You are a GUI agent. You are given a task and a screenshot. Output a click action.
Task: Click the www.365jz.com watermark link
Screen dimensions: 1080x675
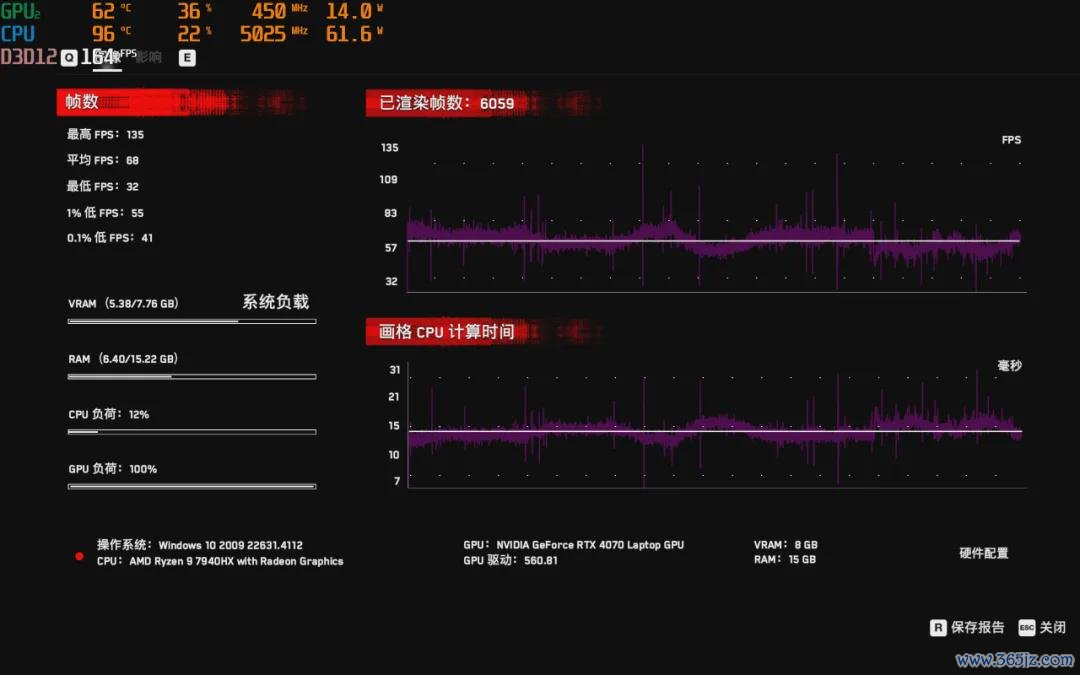coord(1012,660)
